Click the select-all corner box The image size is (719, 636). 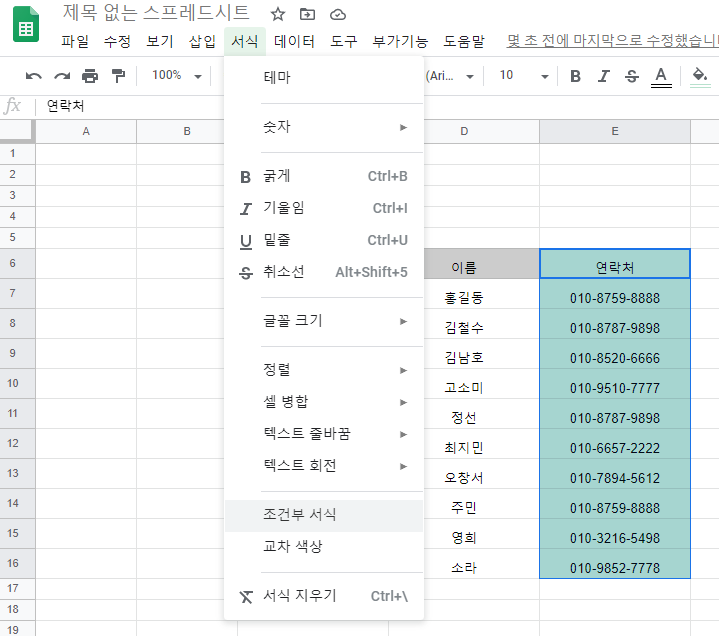(17, 131)
